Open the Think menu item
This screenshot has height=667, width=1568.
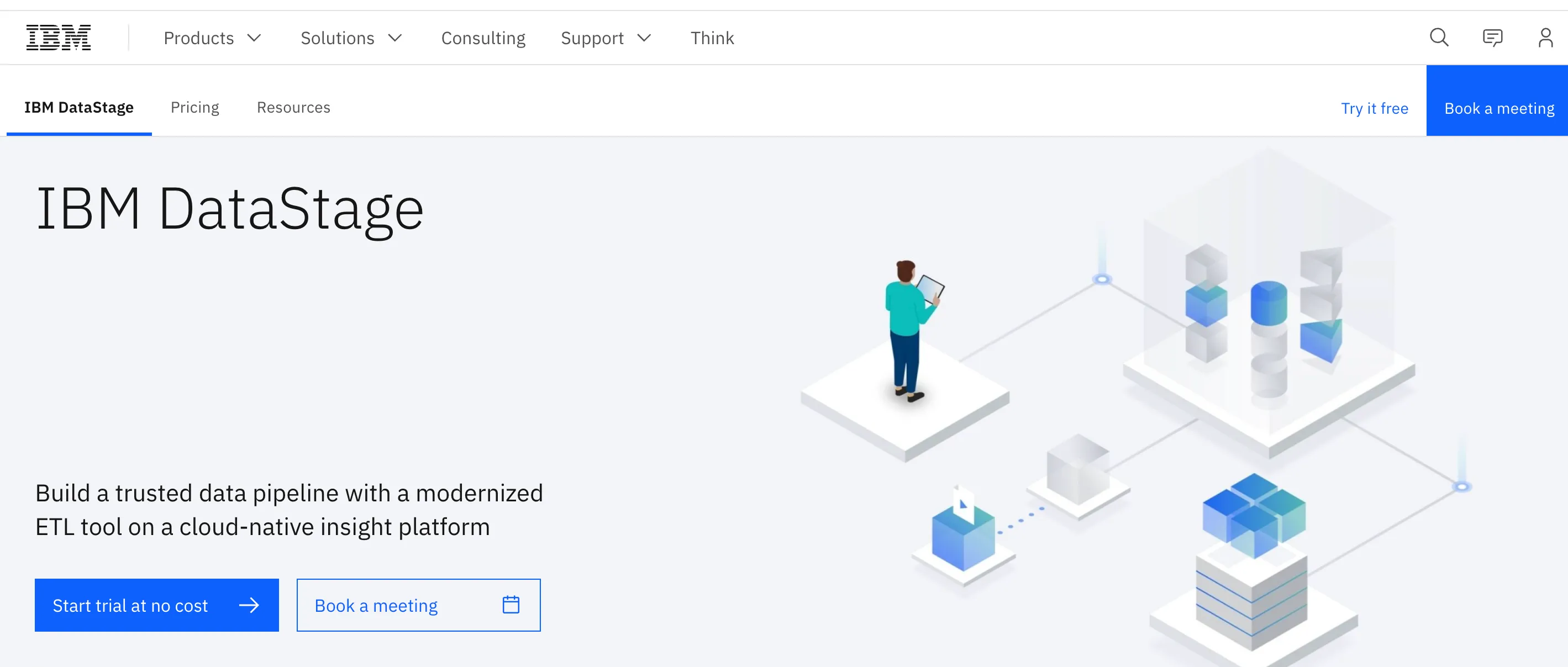pyautogui.click(x=712, y=38)
